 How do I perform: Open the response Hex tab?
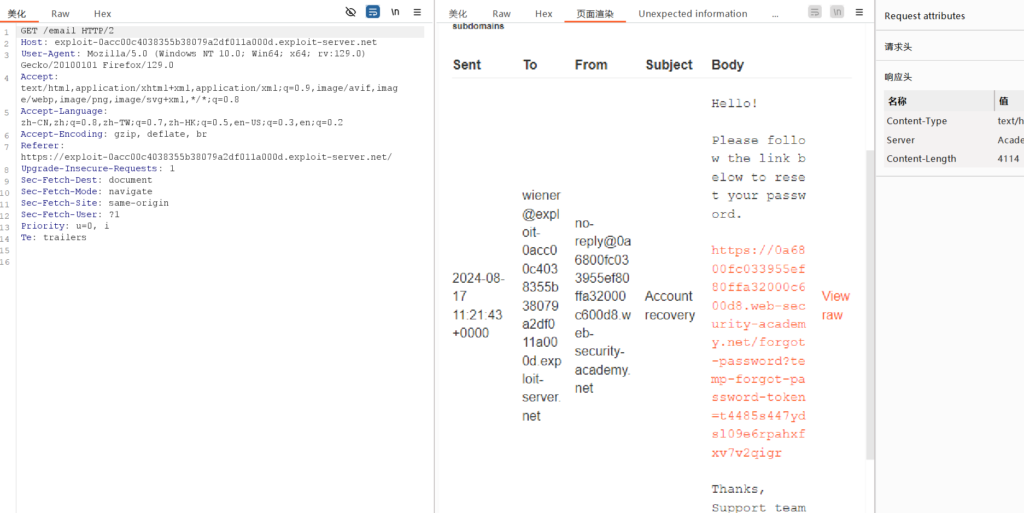543,14
